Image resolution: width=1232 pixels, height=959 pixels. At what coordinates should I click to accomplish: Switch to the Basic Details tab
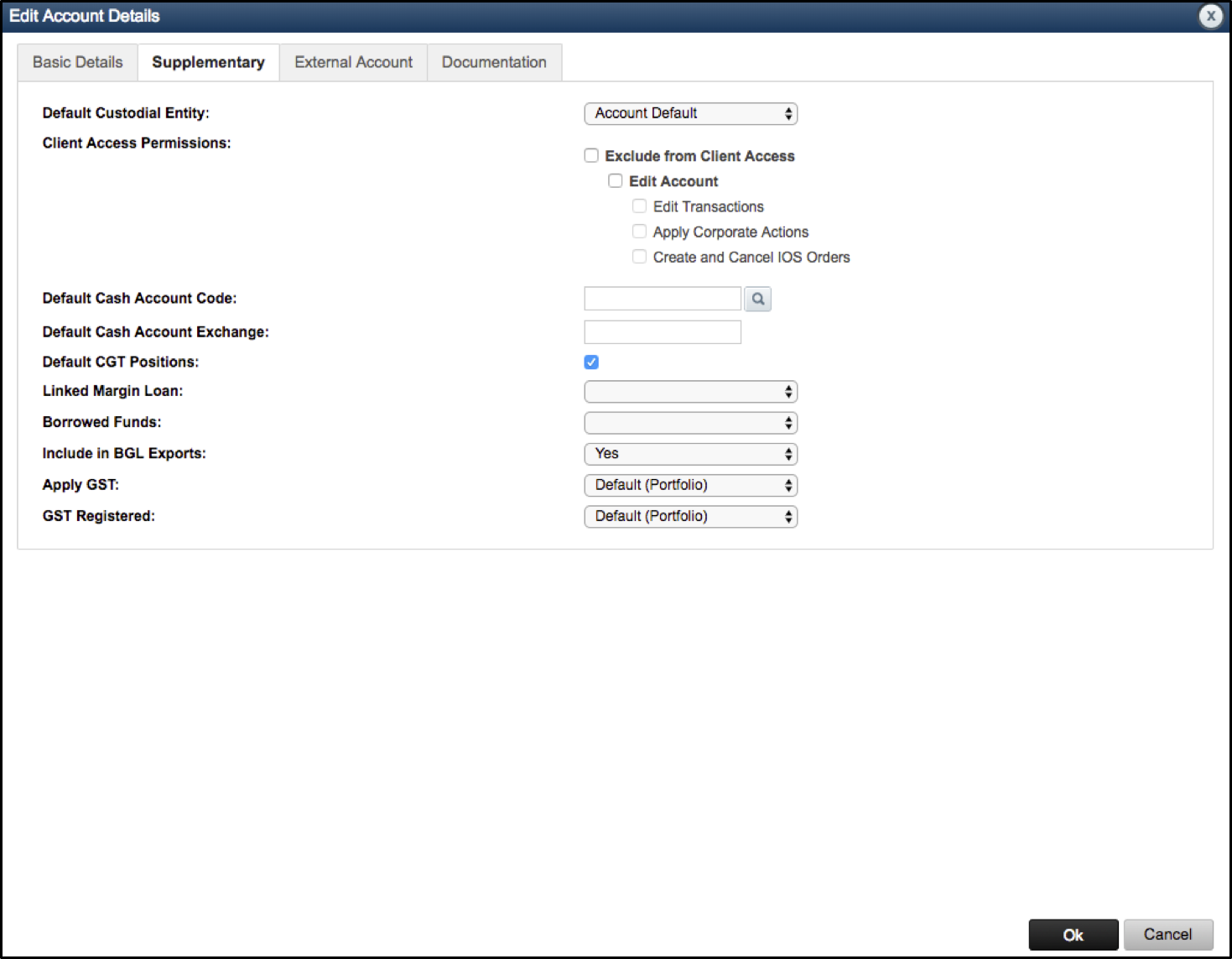tap(77, 62)
